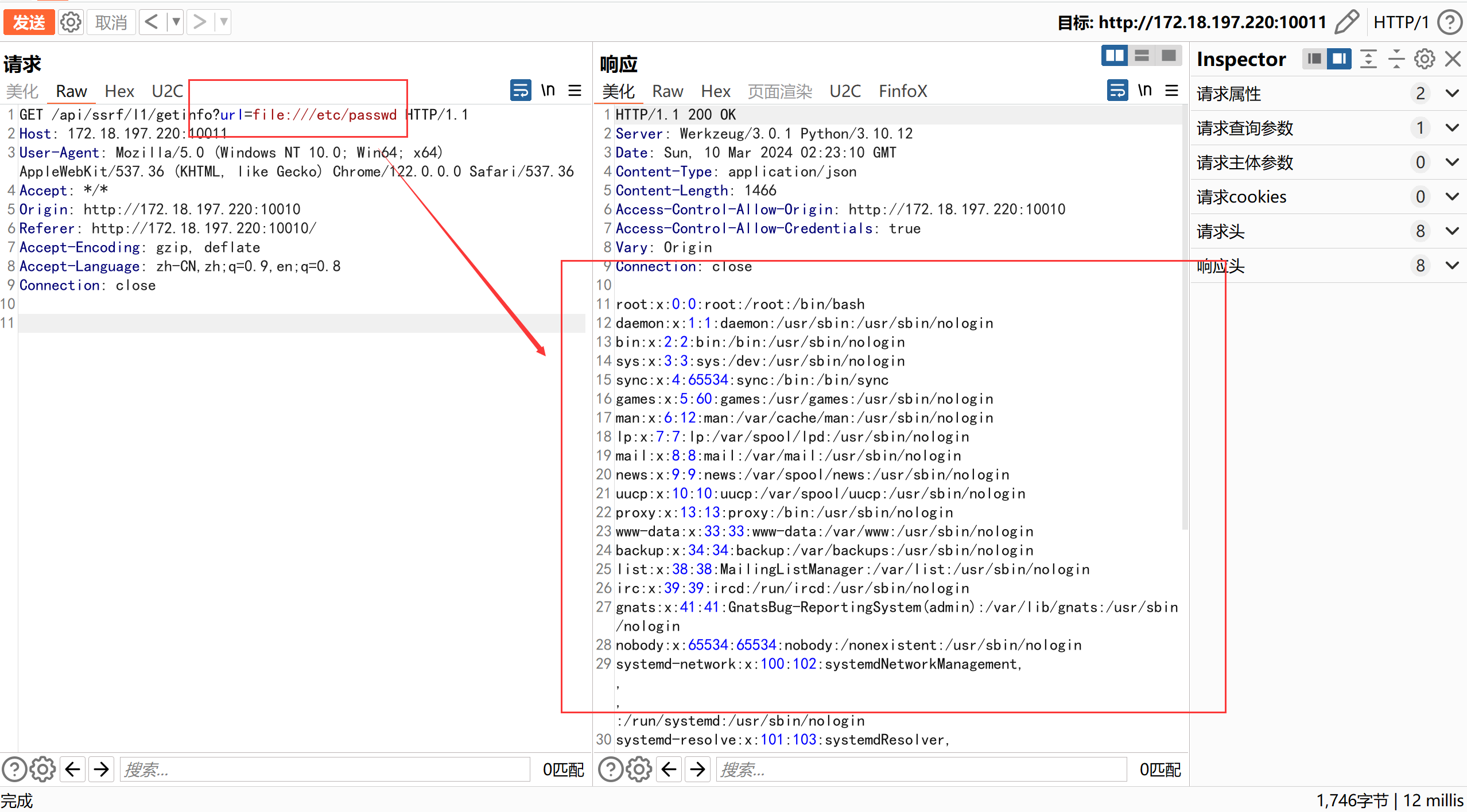Toggle \n non-printable chars in response panel
This screenshot has width=1467, height=812.
click(1145, 91)
